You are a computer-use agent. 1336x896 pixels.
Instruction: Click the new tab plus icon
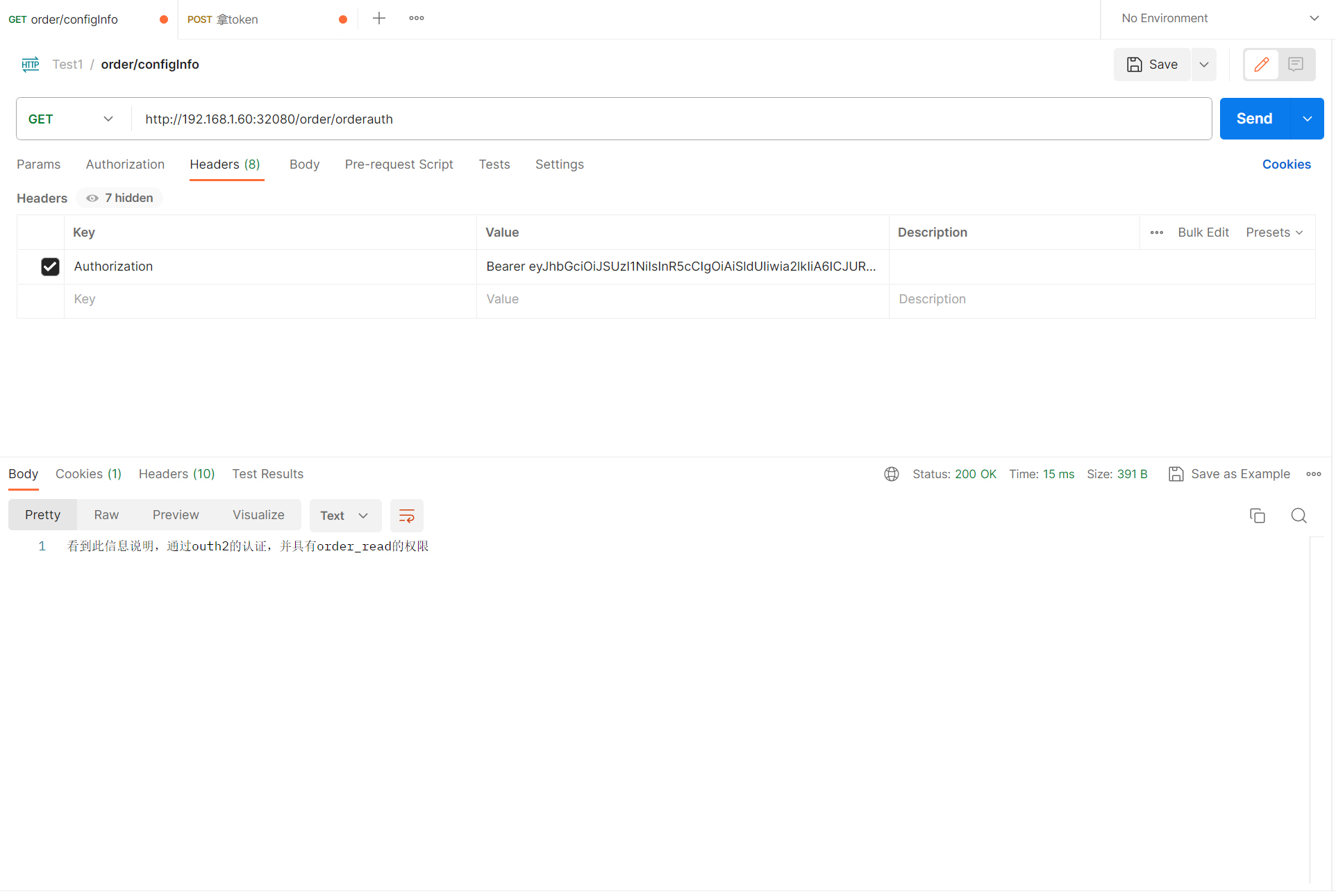[378, 19]
